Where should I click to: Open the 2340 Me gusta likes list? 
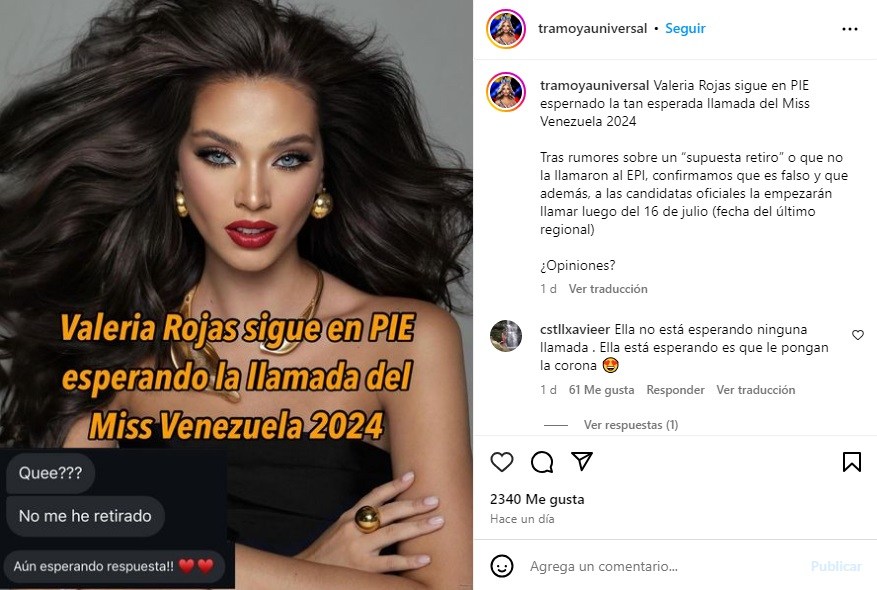pos(537,499)
